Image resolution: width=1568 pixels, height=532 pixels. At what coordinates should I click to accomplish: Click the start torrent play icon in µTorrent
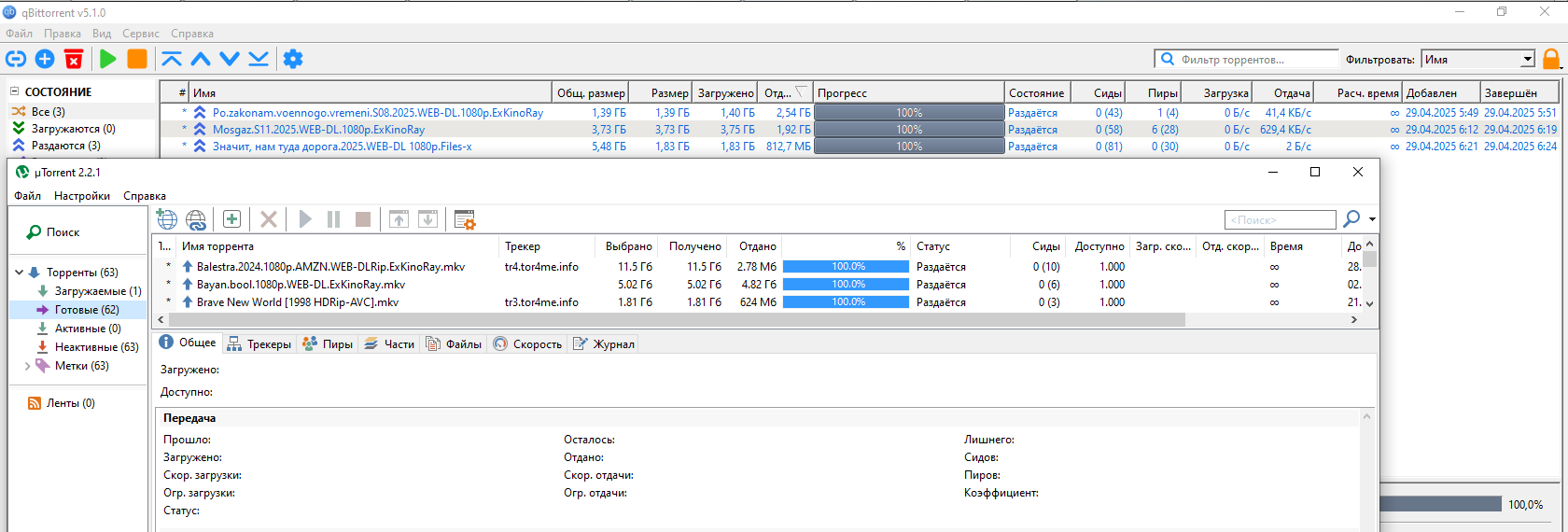305,219
